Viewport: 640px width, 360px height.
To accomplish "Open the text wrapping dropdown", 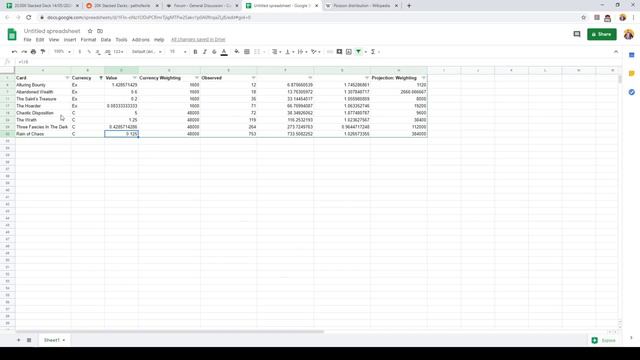I will (302, 52).
